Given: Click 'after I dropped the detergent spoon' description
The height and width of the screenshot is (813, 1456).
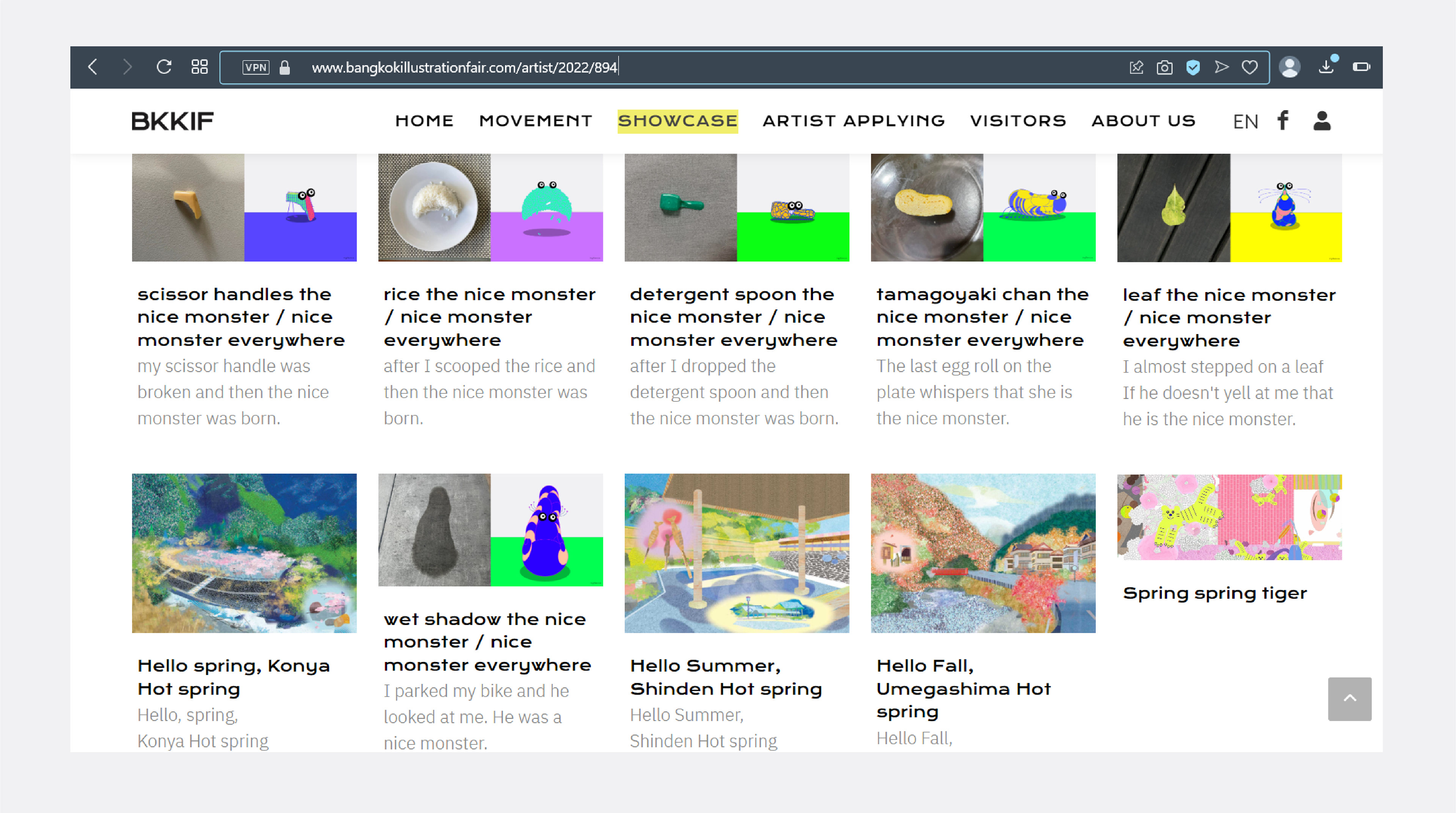Looking at the screenshot, I should [734, 392].
